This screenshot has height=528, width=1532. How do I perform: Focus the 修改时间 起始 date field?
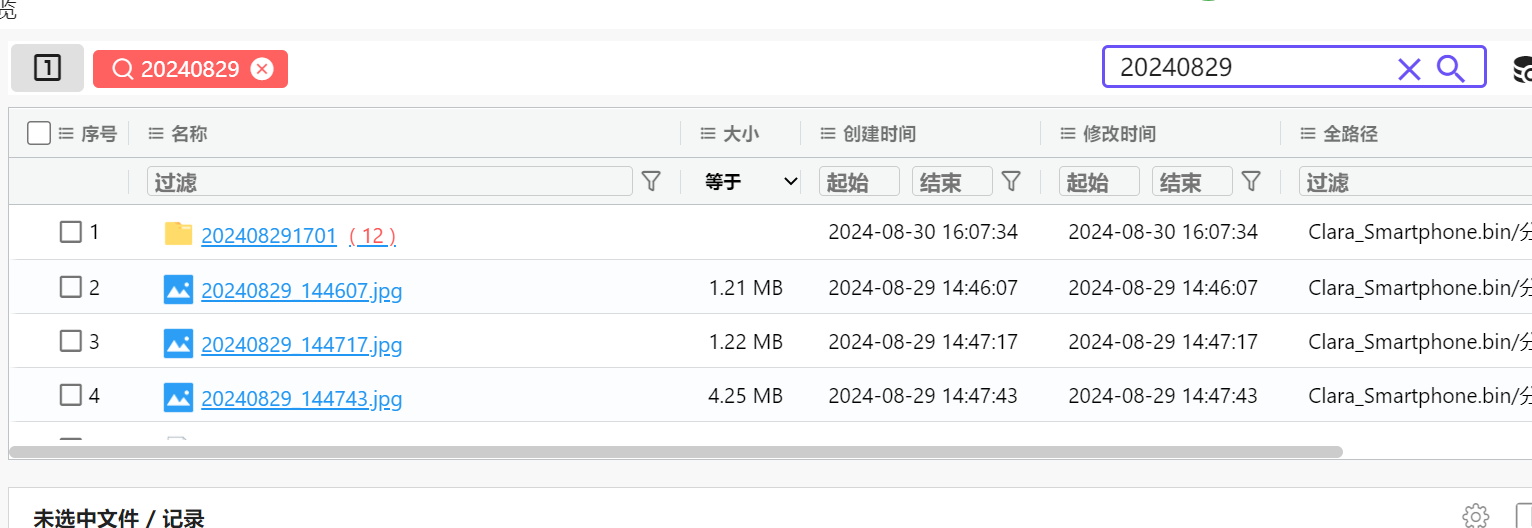click(1099, 181)
